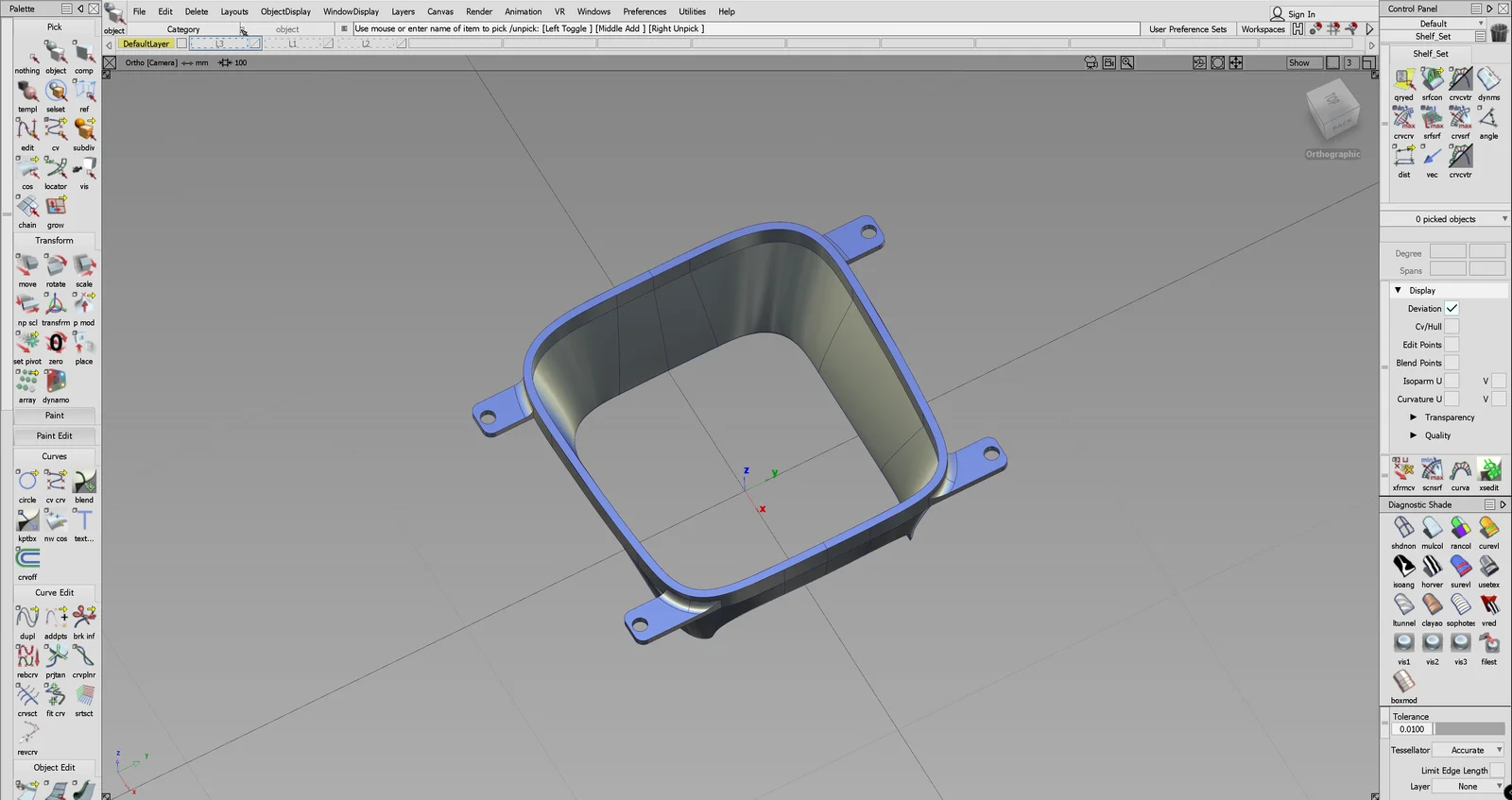This screenshot has width=1512, height=800.
Task: Apply mulcol diagnostic shade
Action: click(x=1433, y=533)
